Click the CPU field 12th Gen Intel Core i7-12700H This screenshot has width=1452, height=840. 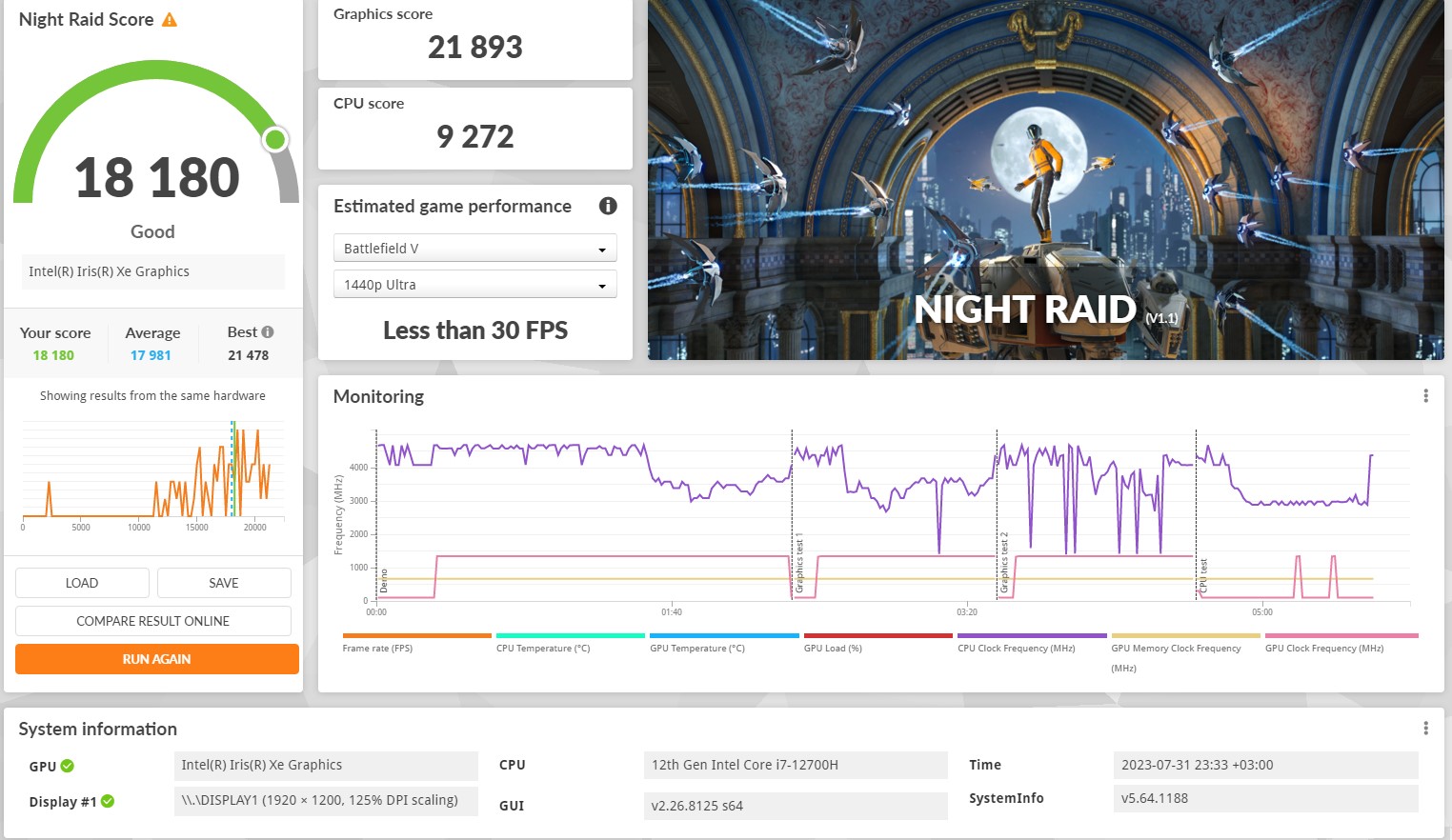coord(796,766)
